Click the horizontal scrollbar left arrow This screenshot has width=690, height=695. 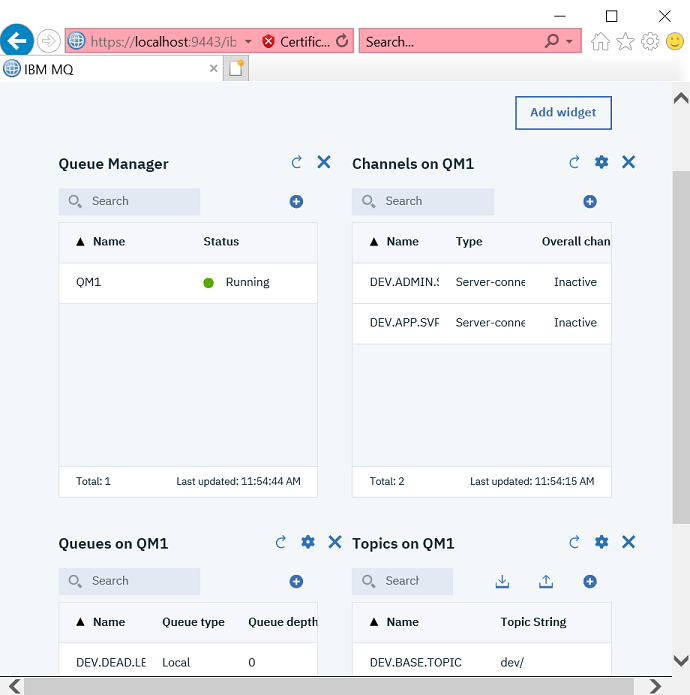[x=14, y=686]
